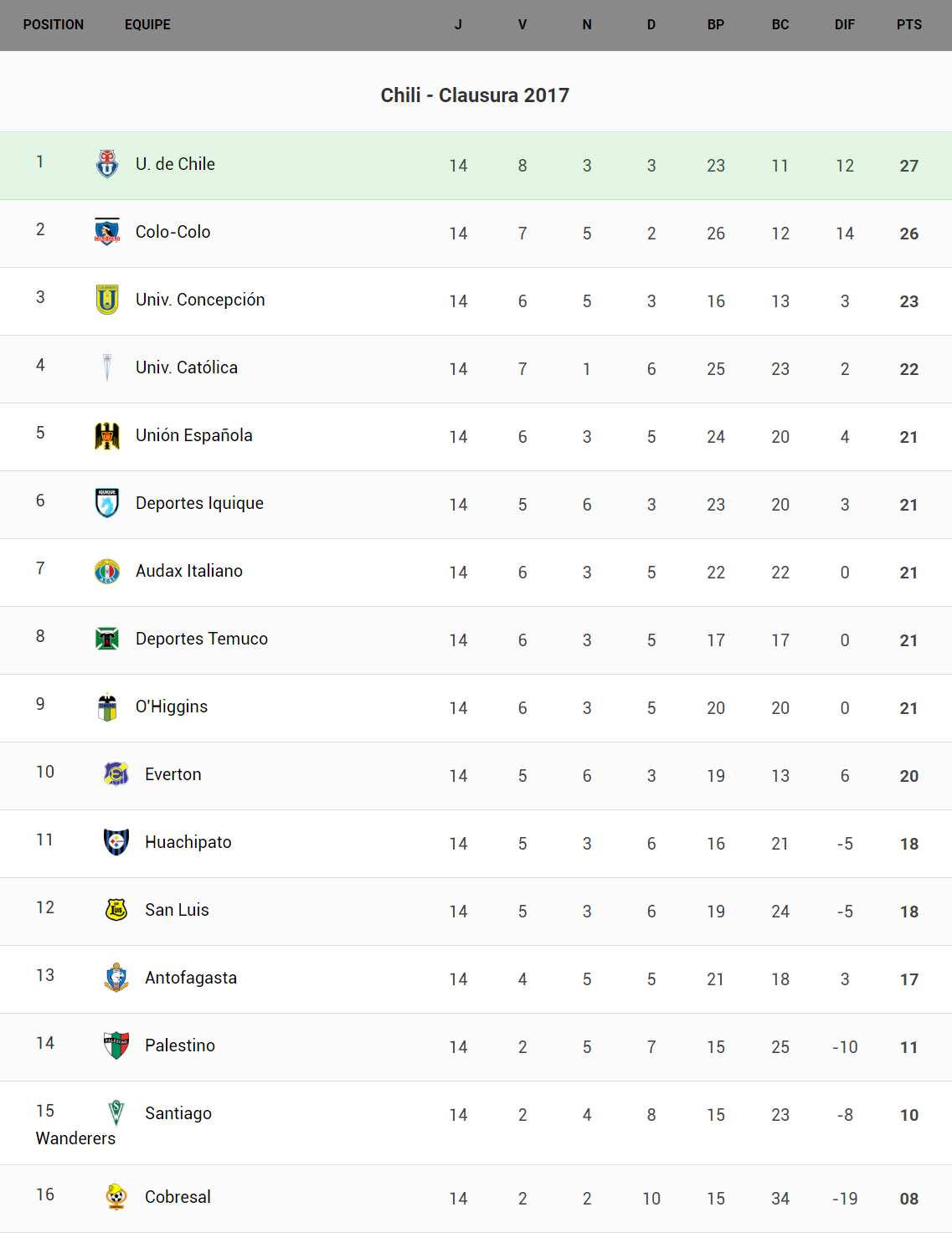This screenshot has width=952, height=1233.
Task: Click the Palestino club badge
Action: pos(116,1045)
